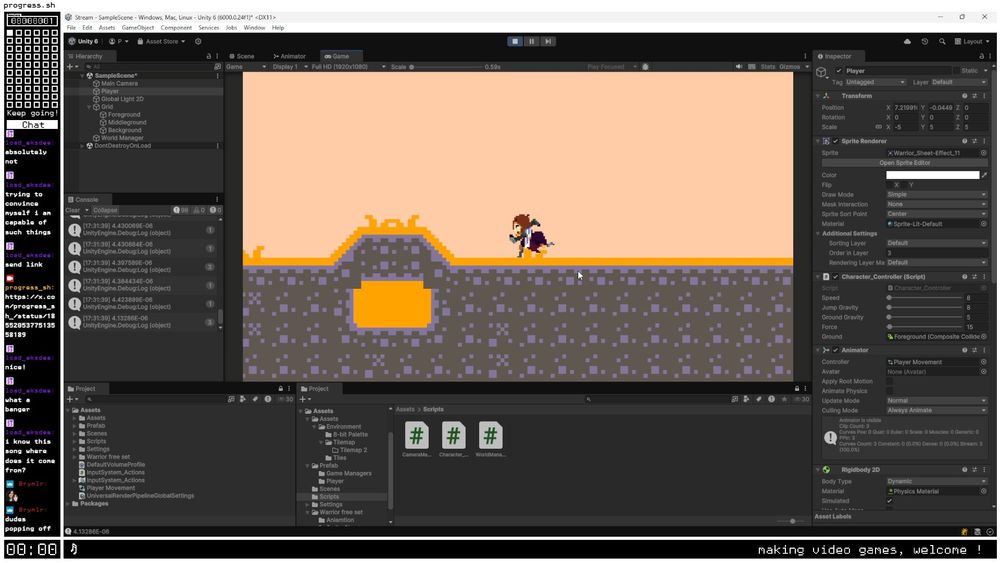The image size is (1000, 563).
Task: Click the Player object icon in Inspector
Action: coord(821,72)
